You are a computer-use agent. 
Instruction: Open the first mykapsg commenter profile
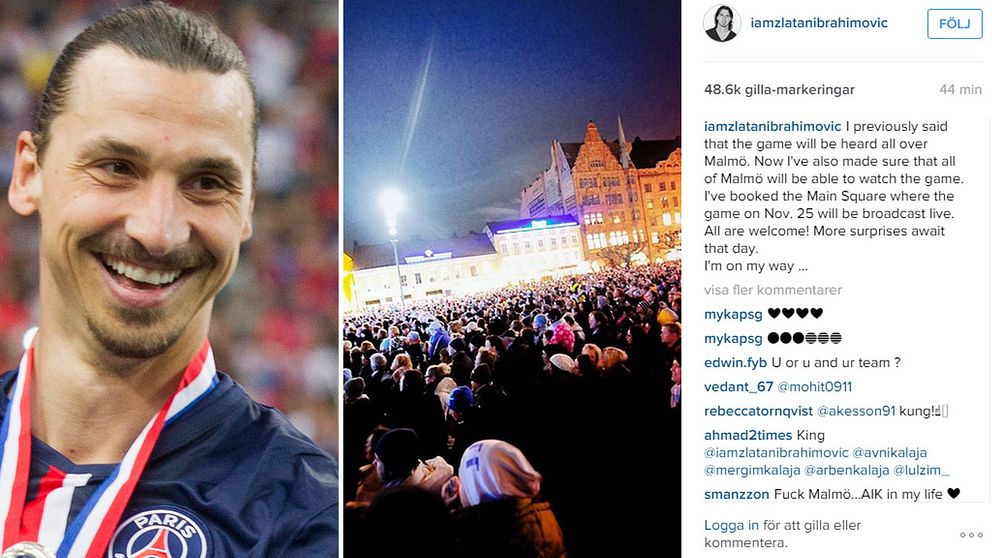[733, 314]
